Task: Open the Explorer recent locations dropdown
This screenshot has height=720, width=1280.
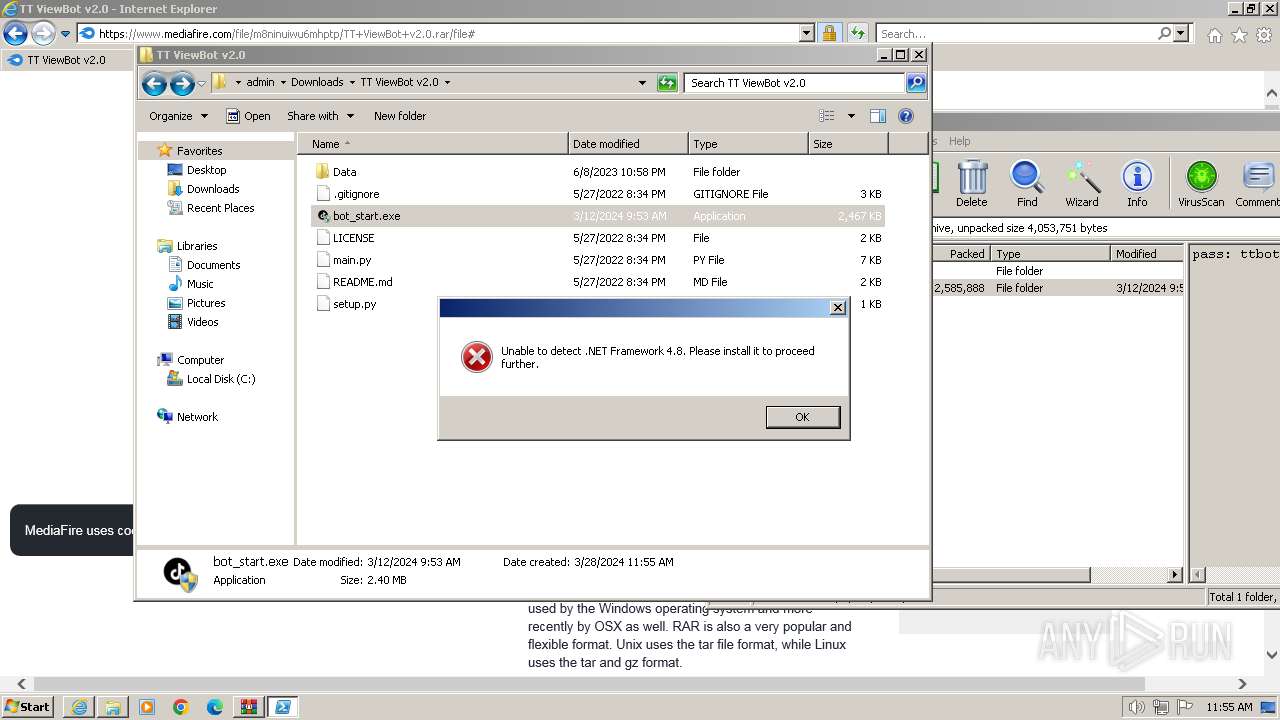Action: click(201, 83)
